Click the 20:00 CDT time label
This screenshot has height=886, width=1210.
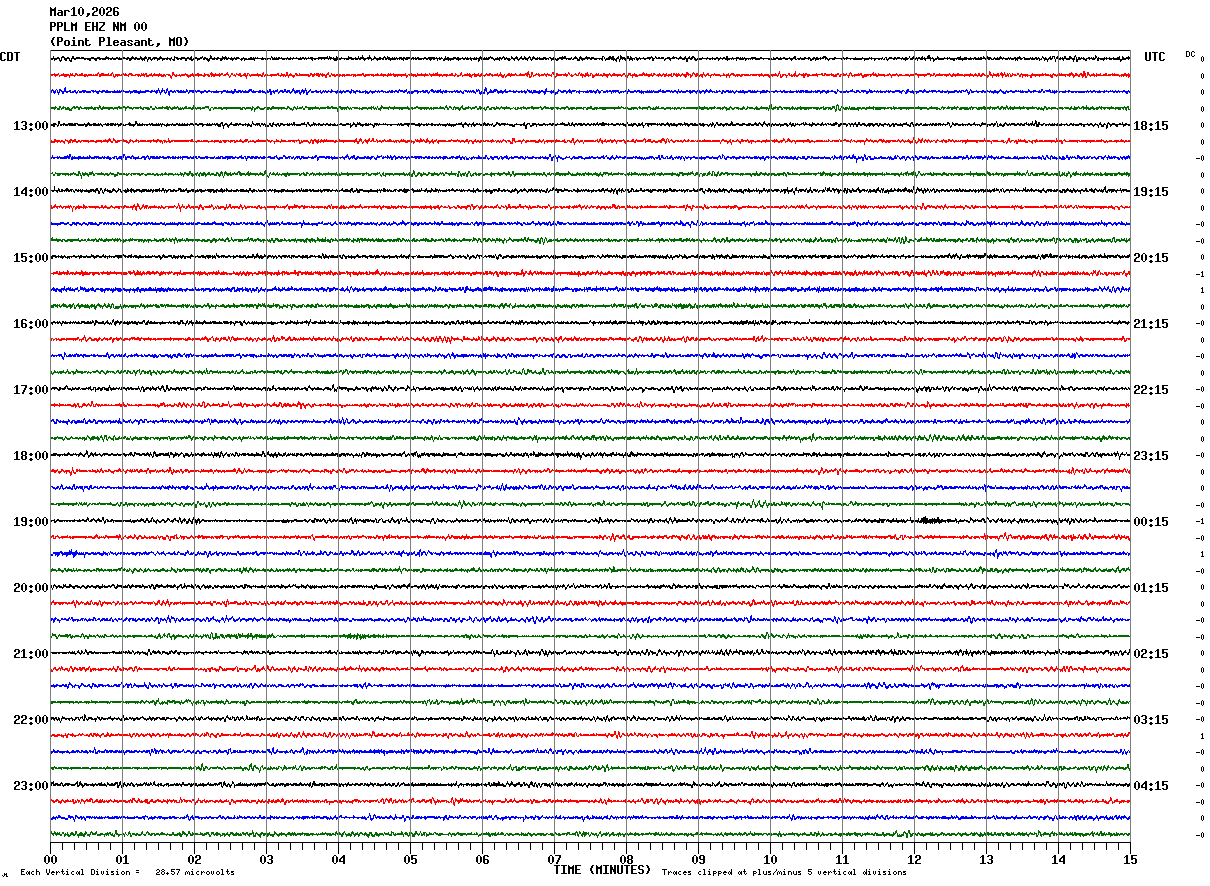[x=31, y=588]
